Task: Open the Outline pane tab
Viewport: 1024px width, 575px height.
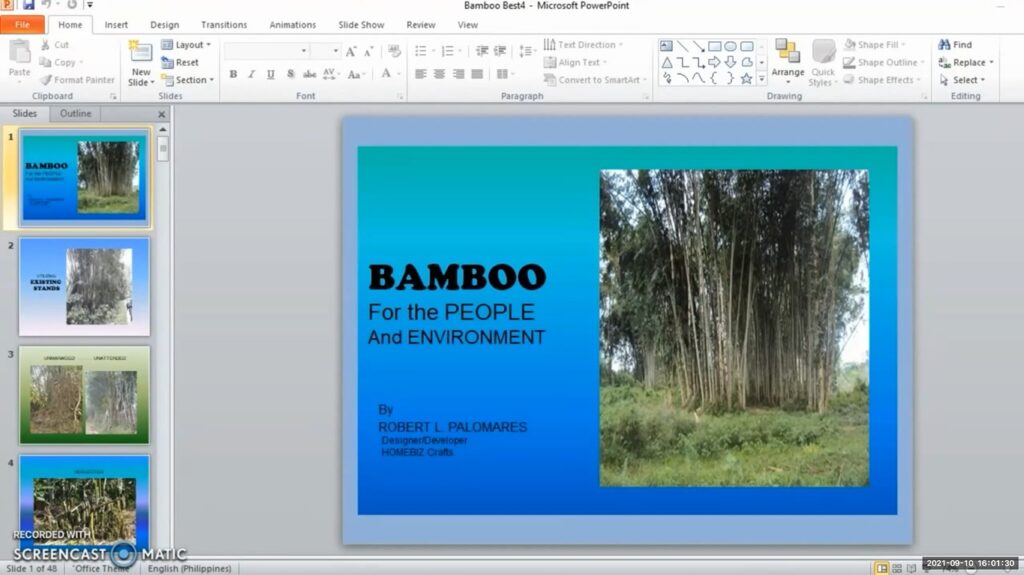Action: pyautogui.click(x=76, y=114)
